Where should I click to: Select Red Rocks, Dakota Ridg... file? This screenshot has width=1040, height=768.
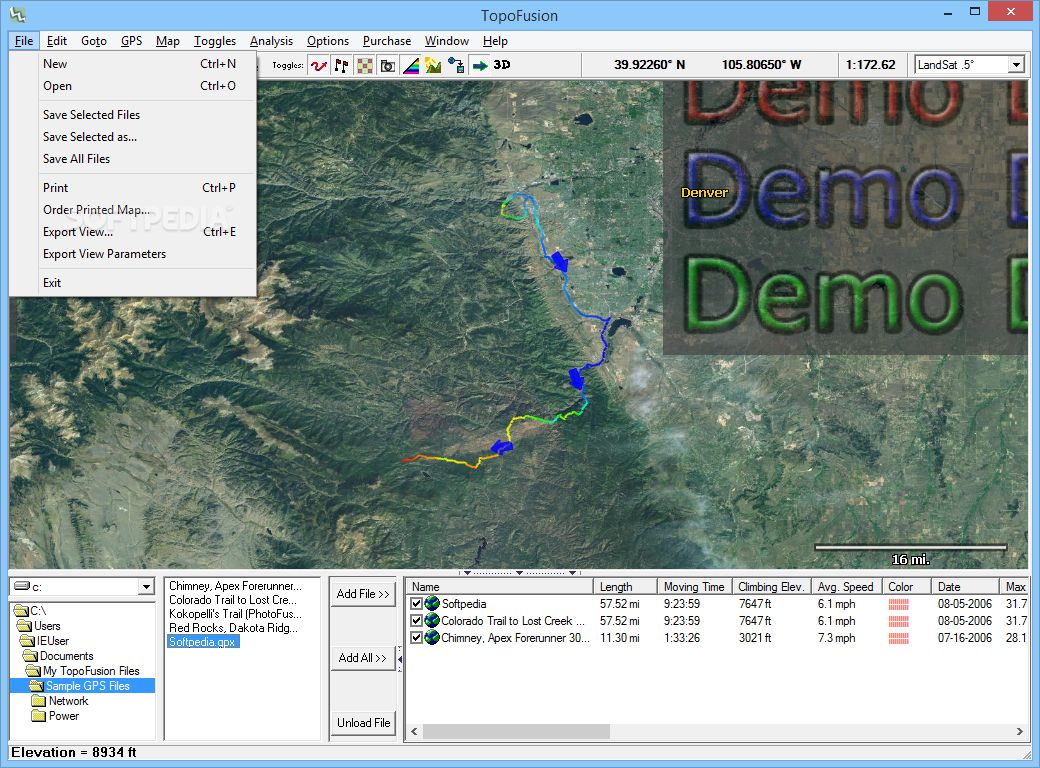(x=233, y=627)
